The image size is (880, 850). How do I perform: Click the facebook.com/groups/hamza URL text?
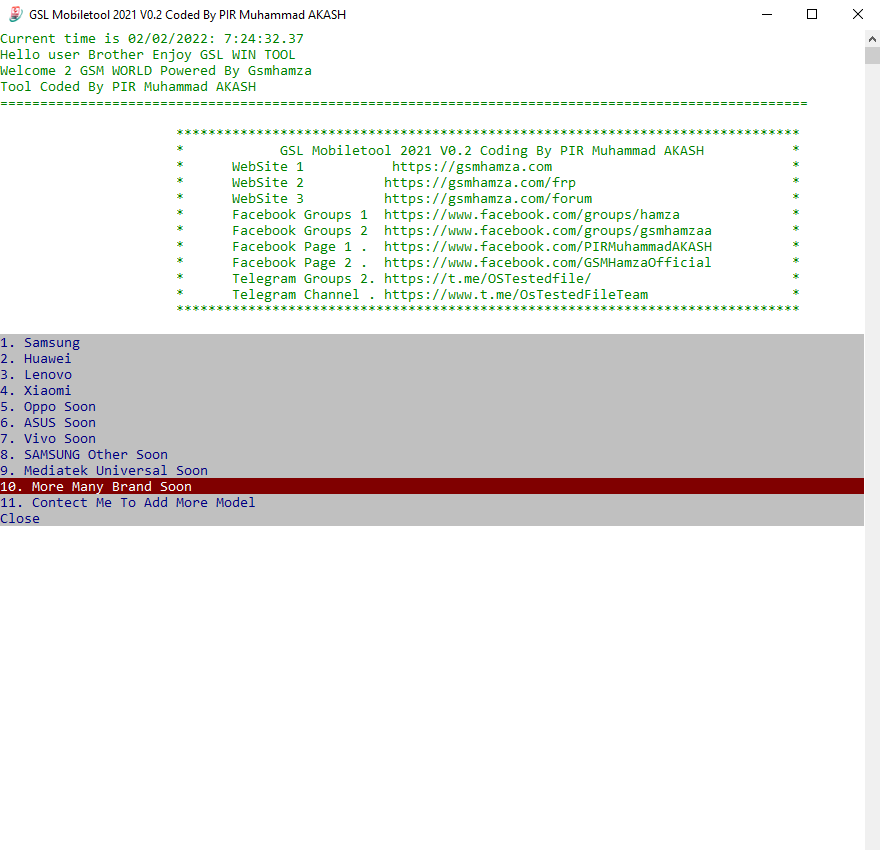531,214
